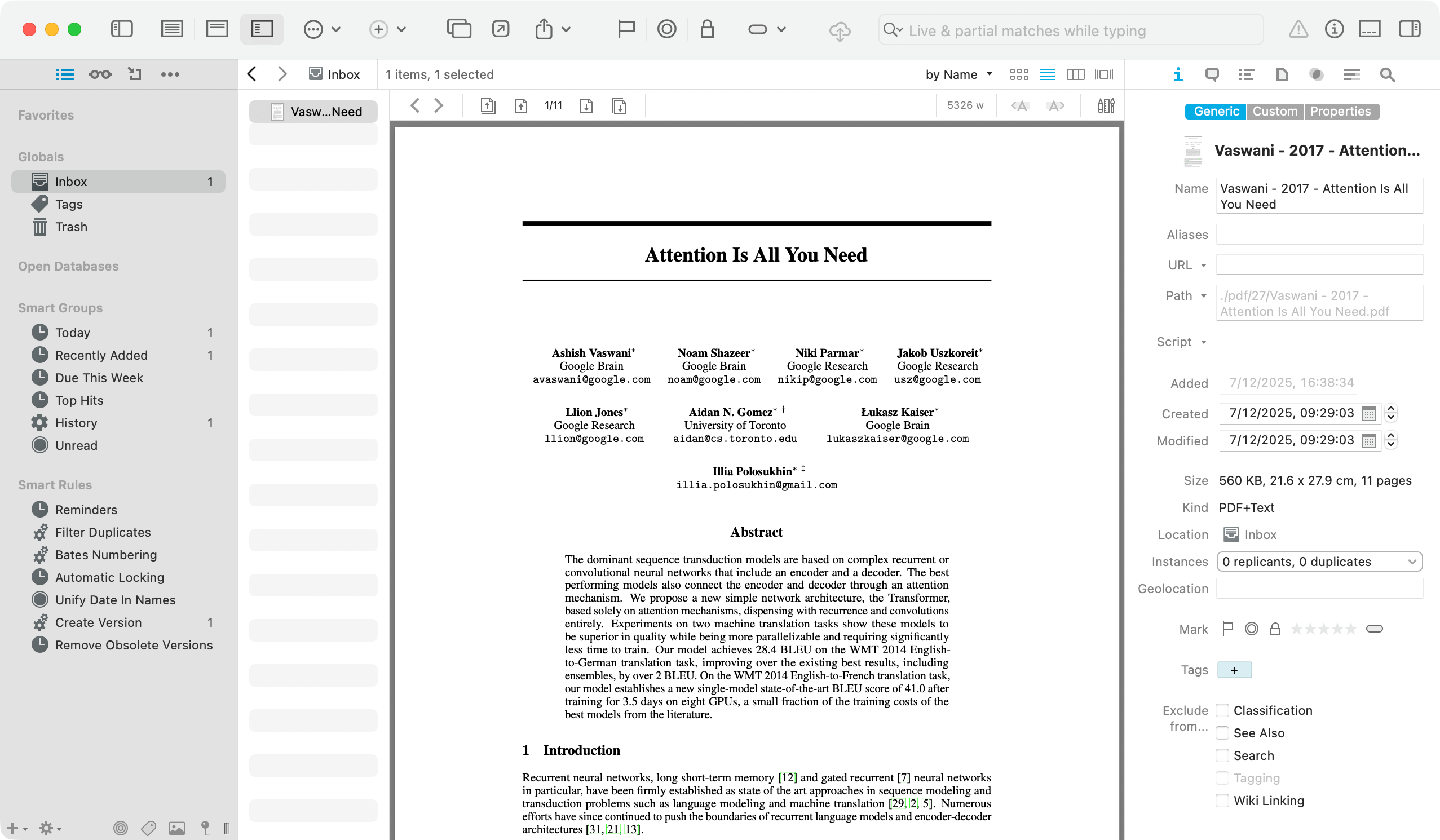Open the Path dropdown in the inspector
Screen dimensions: 1440x840
point(1203,295)
